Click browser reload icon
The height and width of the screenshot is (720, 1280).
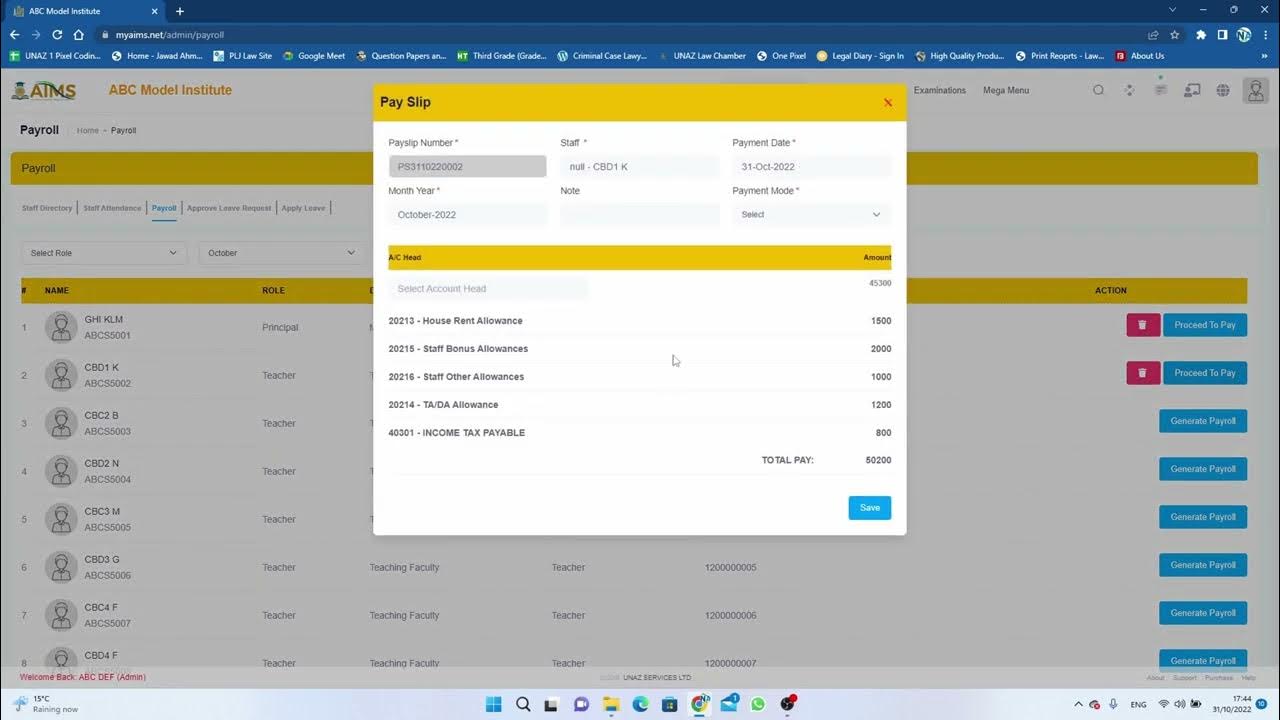click(x=57, y=34)
